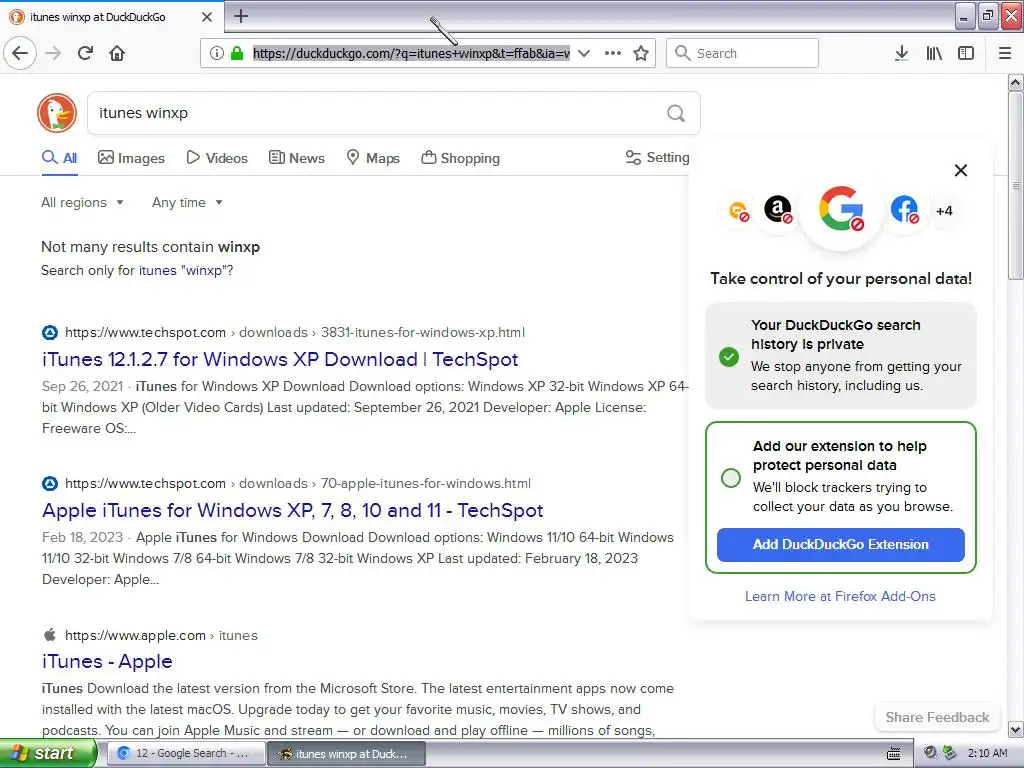The width and height of the screenshot is (1024, 768).
Task: Open iTunes 12.1.2.7 for Windows XP result
Action: point(280,359)
